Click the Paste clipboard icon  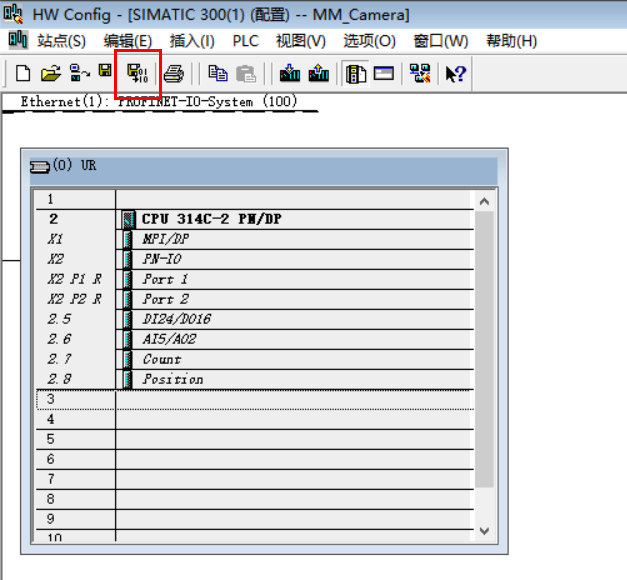coord(246,74)
